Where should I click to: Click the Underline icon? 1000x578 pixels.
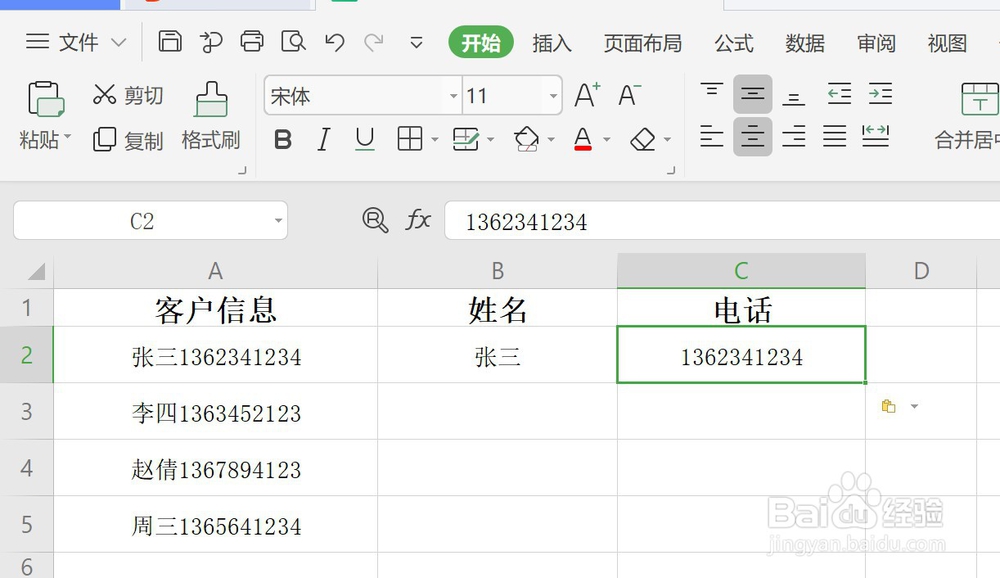[x=363, y=140]
